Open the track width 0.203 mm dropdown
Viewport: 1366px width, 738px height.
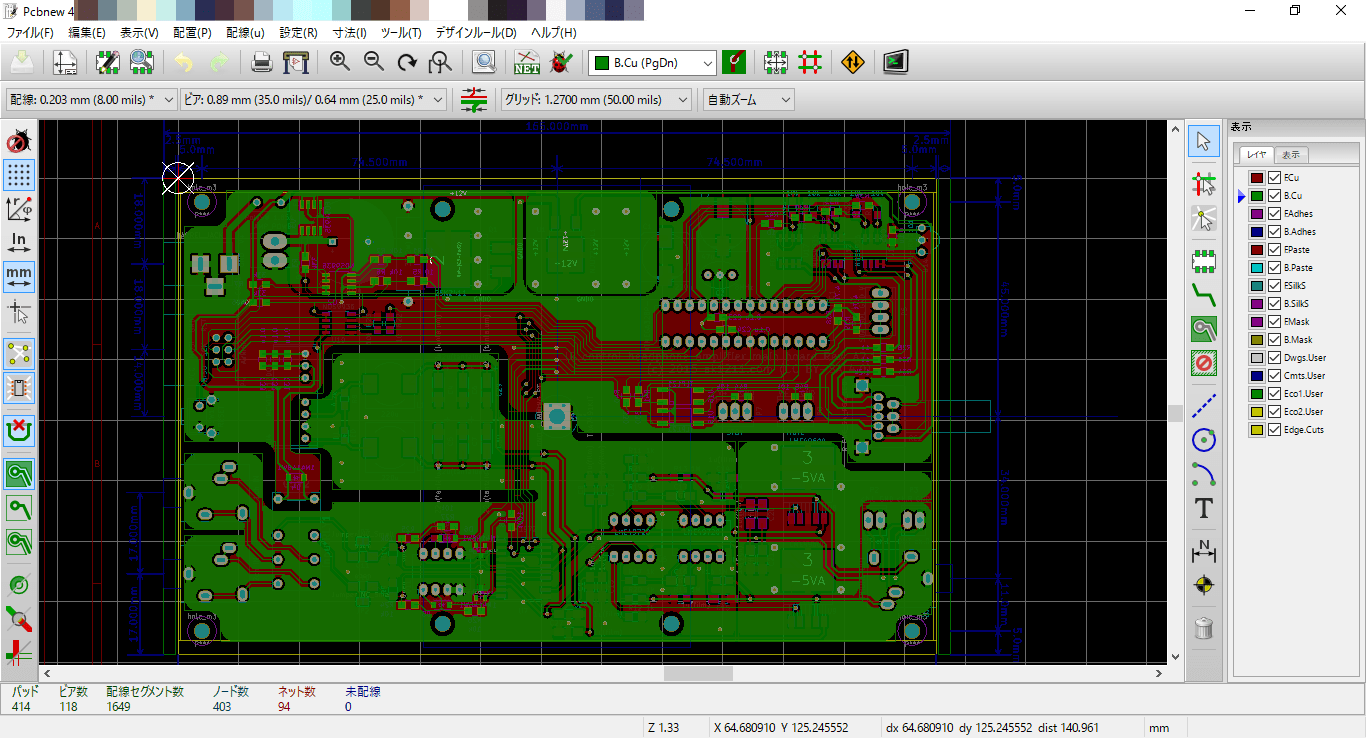point(91,100)
